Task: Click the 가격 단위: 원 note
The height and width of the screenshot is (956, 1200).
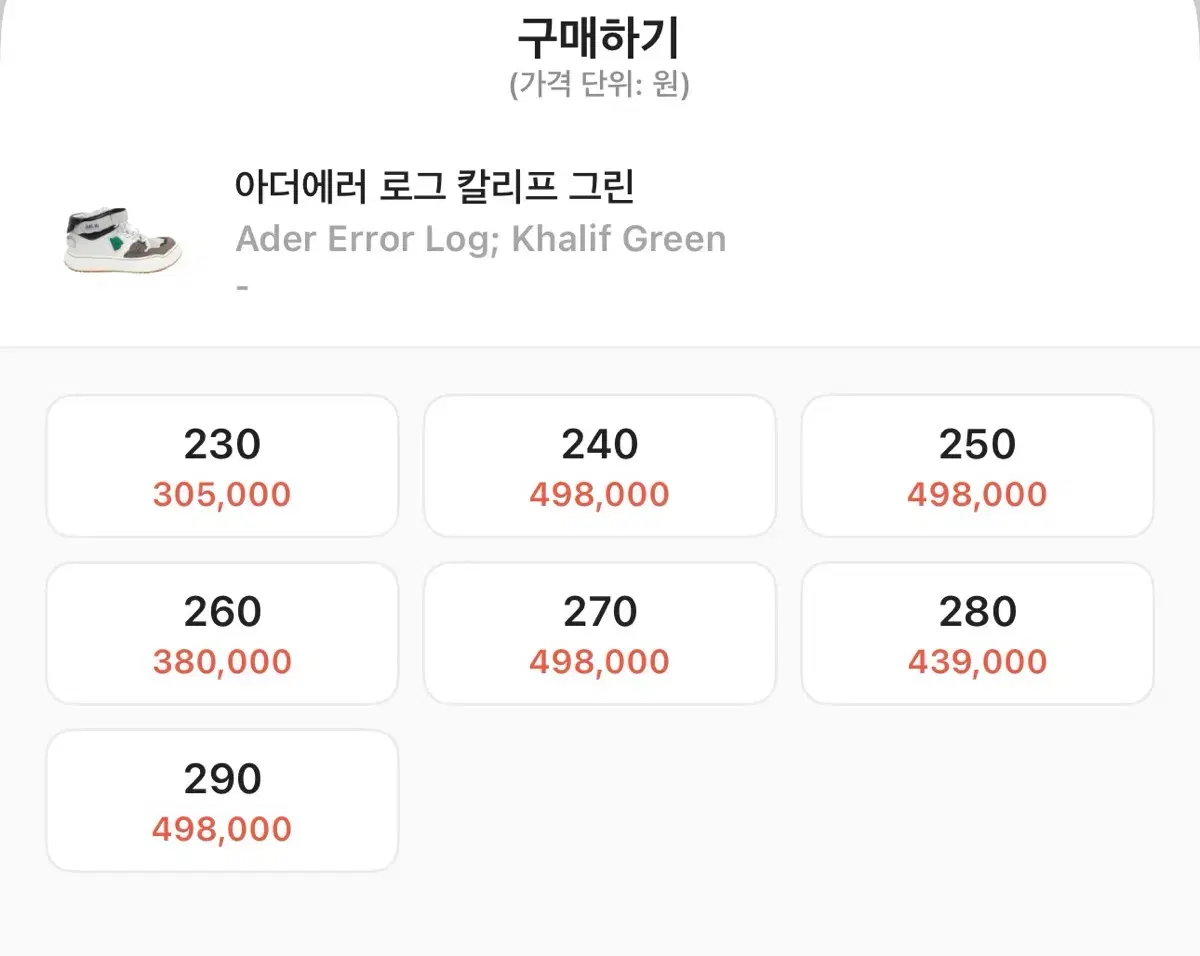Action: tap(599, 86)
